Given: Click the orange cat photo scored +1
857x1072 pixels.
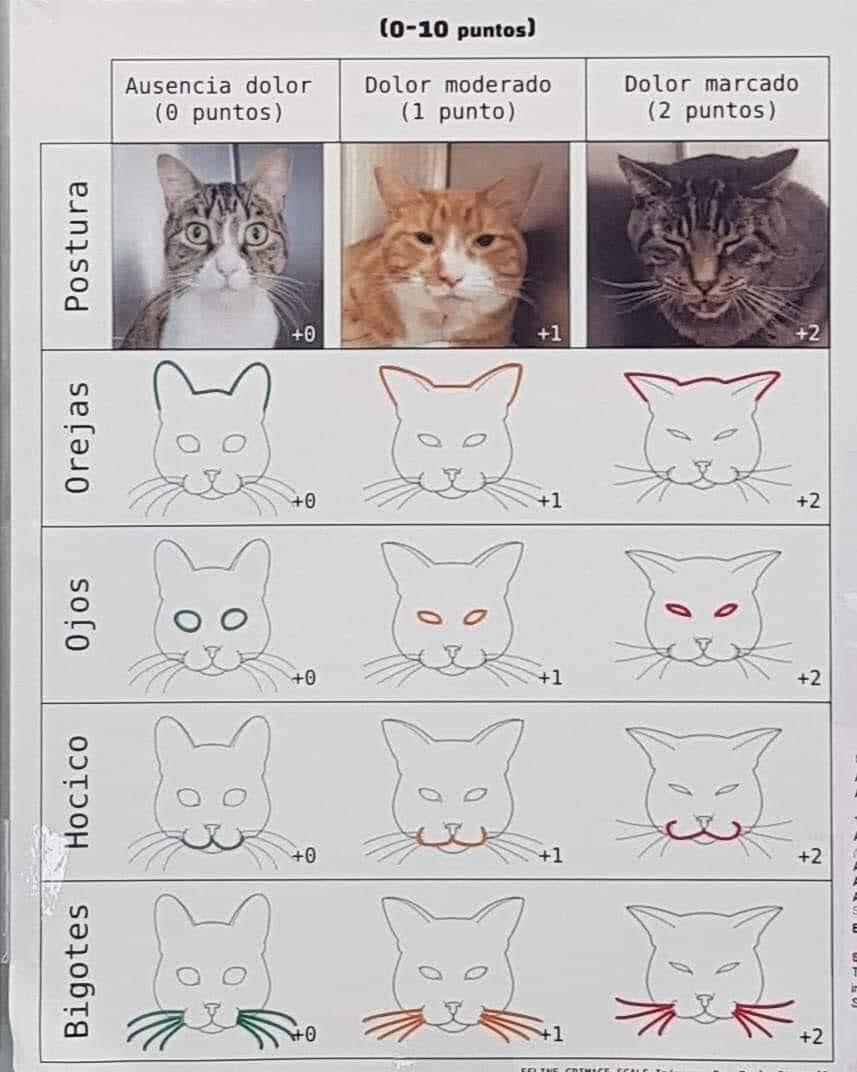Looking at the screenshot, I should (455, 245).
